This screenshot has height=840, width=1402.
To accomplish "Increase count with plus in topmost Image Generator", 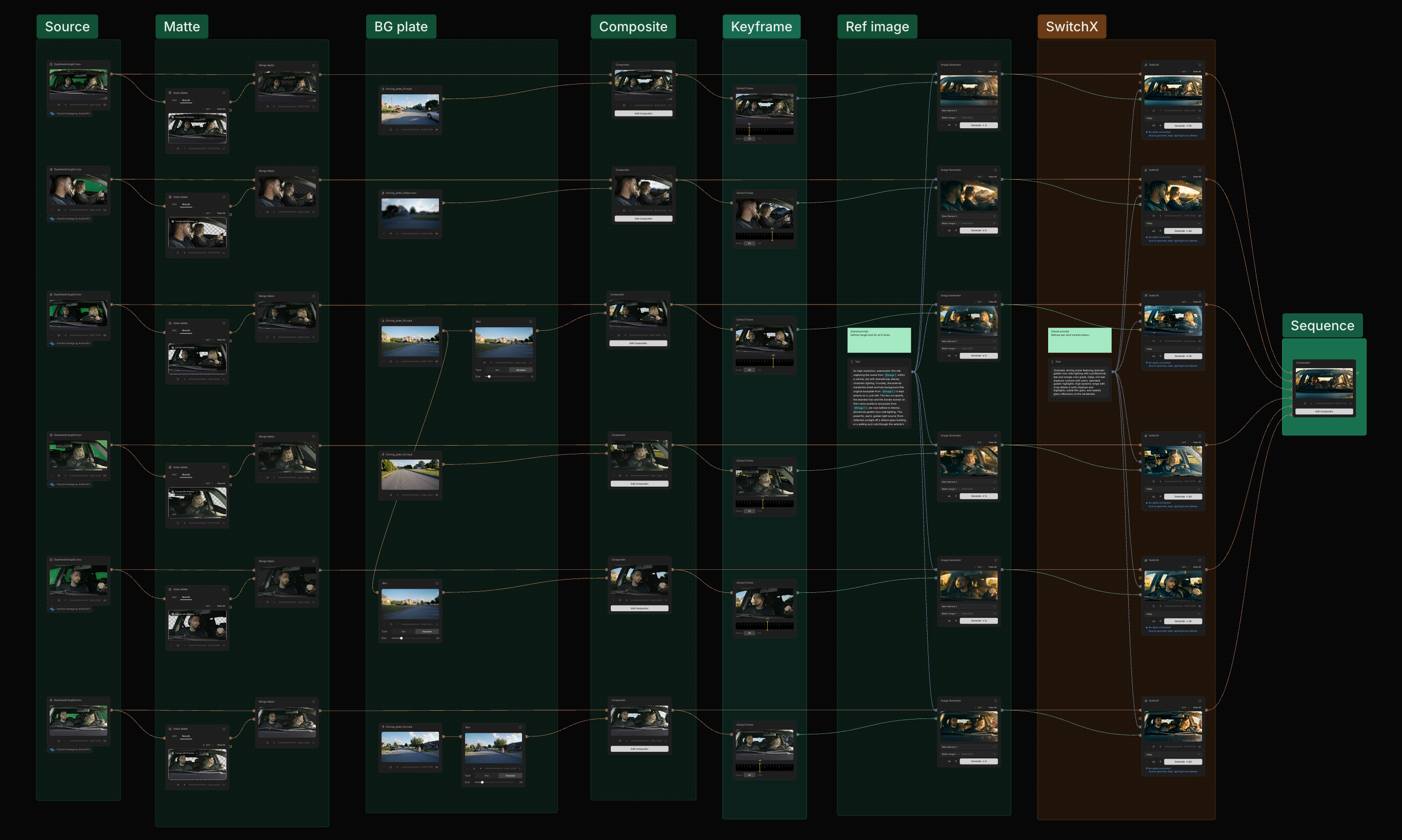I will tap(956, 125).
